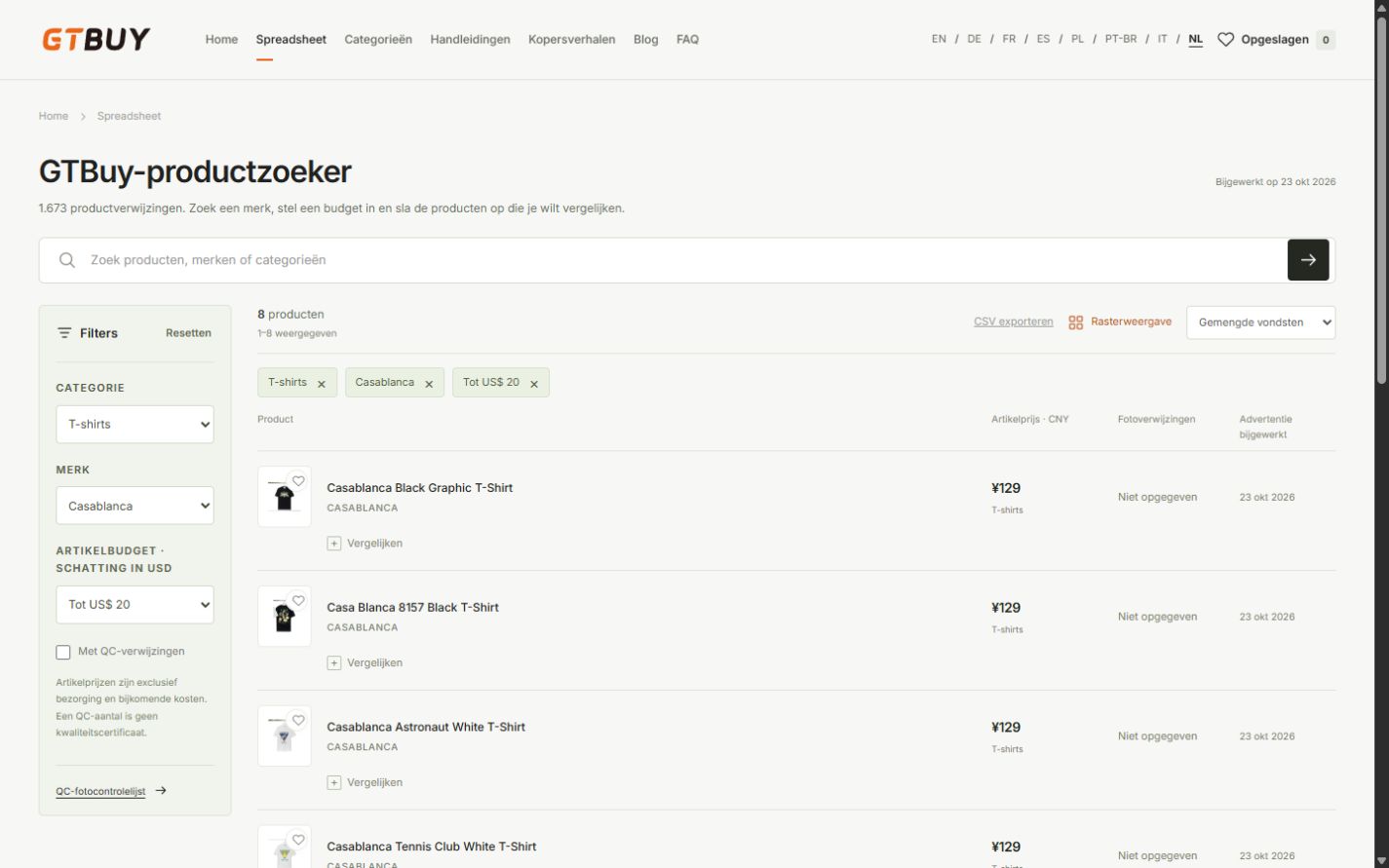
Task: Enable Met QC-verwijzingen checkbox
Action: pos(63,653)
